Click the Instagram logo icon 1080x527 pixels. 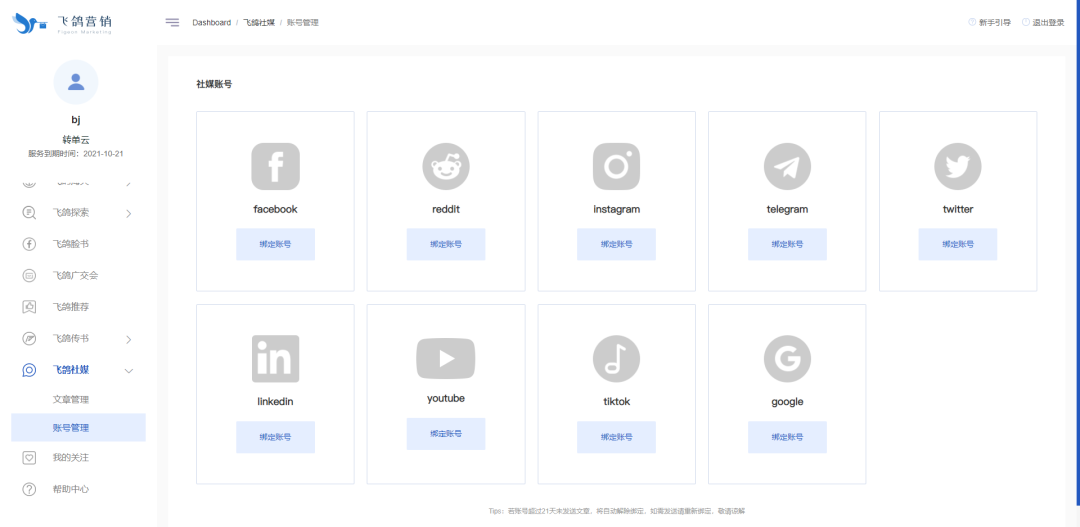616,167
